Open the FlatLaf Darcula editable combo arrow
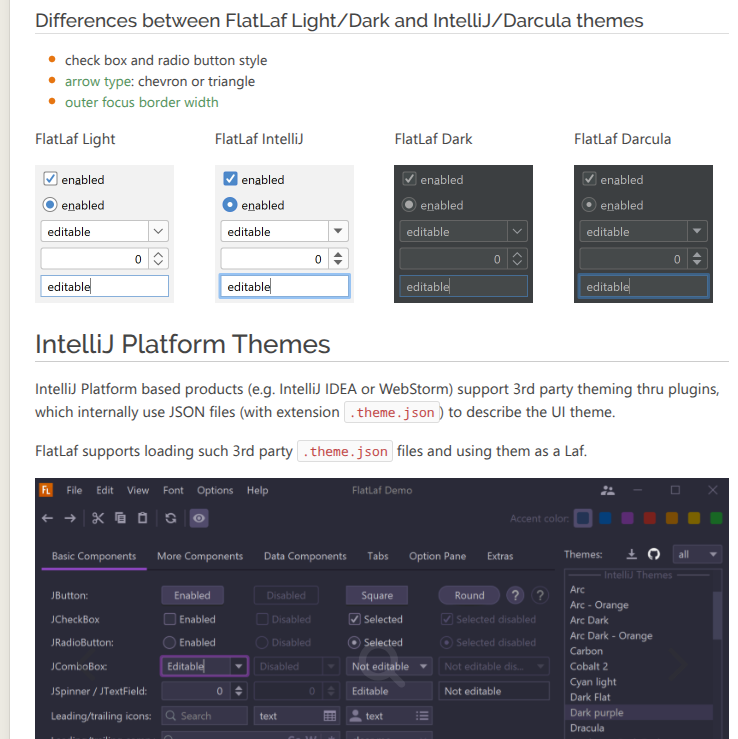The width and height of the screenshot is (738, 739). tap(697, 231)
